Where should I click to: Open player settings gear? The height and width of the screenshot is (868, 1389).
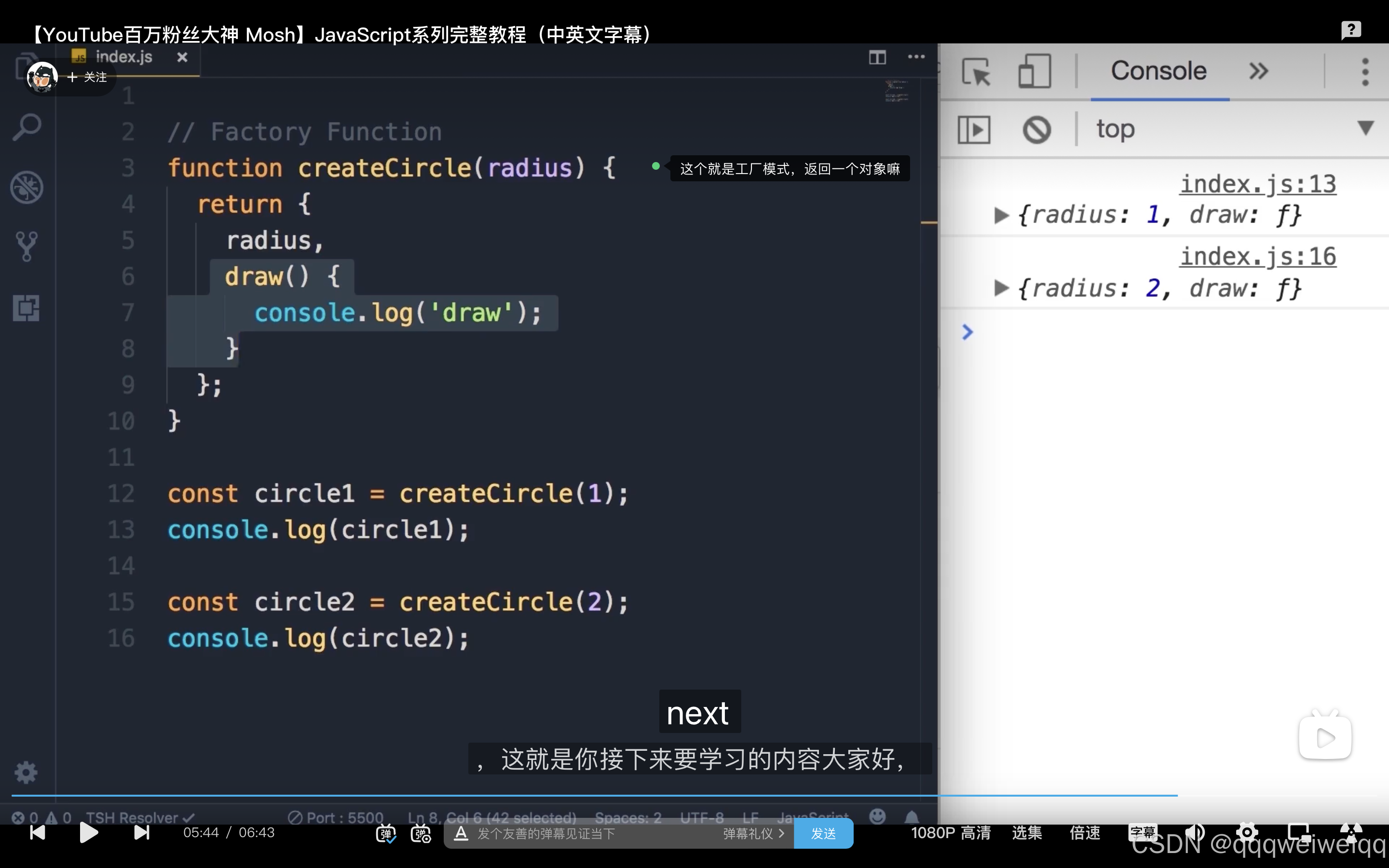[1247, 832]
